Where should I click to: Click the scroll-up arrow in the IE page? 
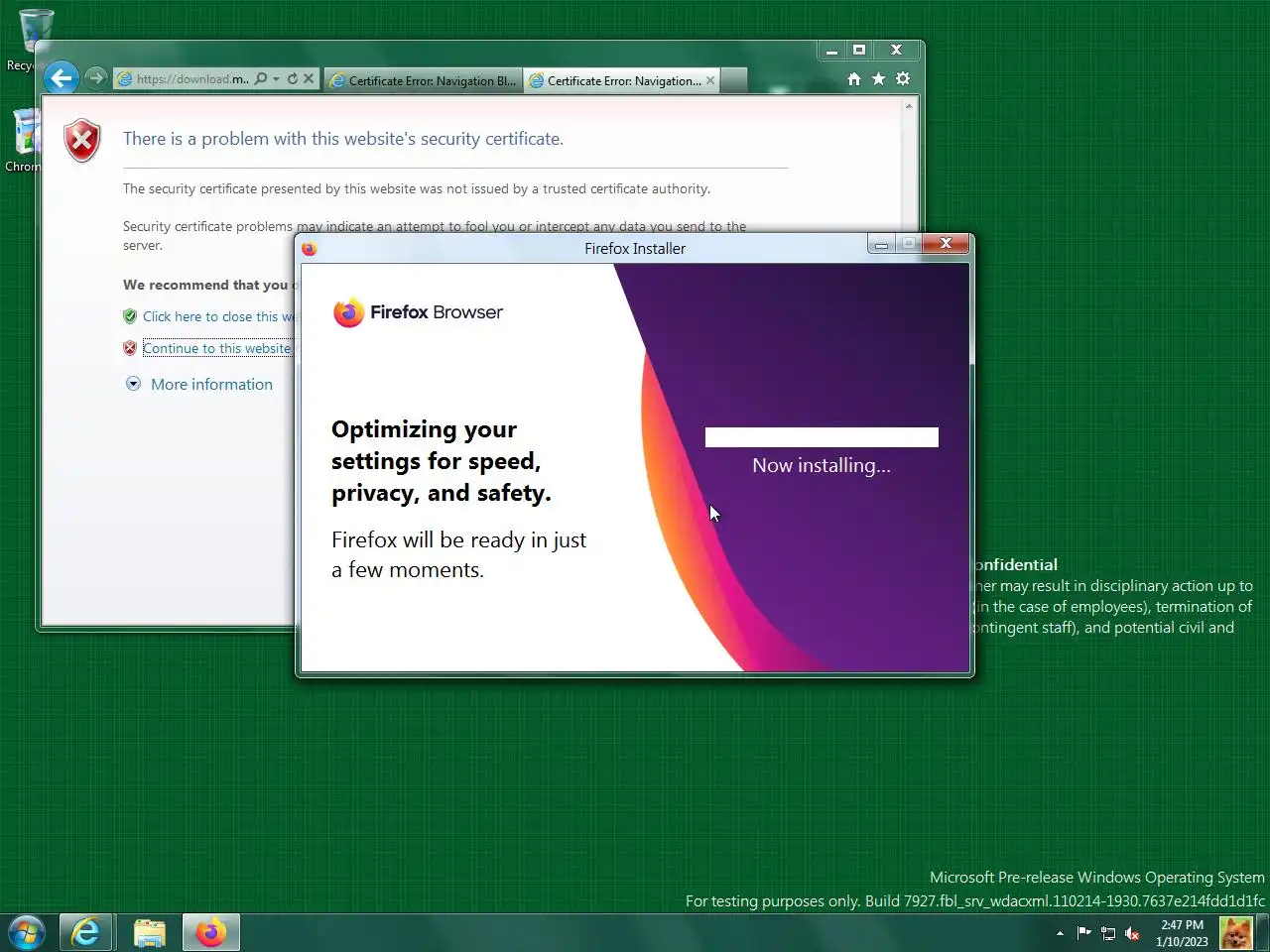(909, 106)
